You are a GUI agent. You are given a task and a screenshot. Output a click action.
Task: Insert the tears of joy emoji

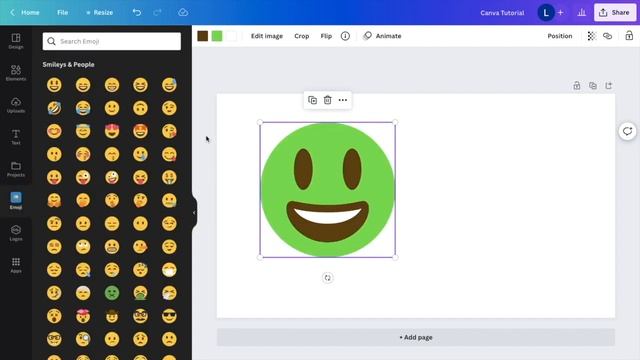click(83, 108)
